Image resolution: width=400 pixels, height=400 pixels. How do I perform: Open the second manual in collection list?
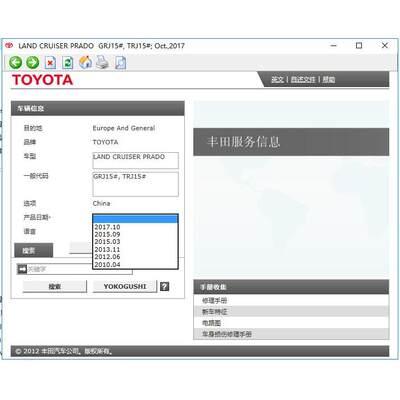[x=291, y=312]
